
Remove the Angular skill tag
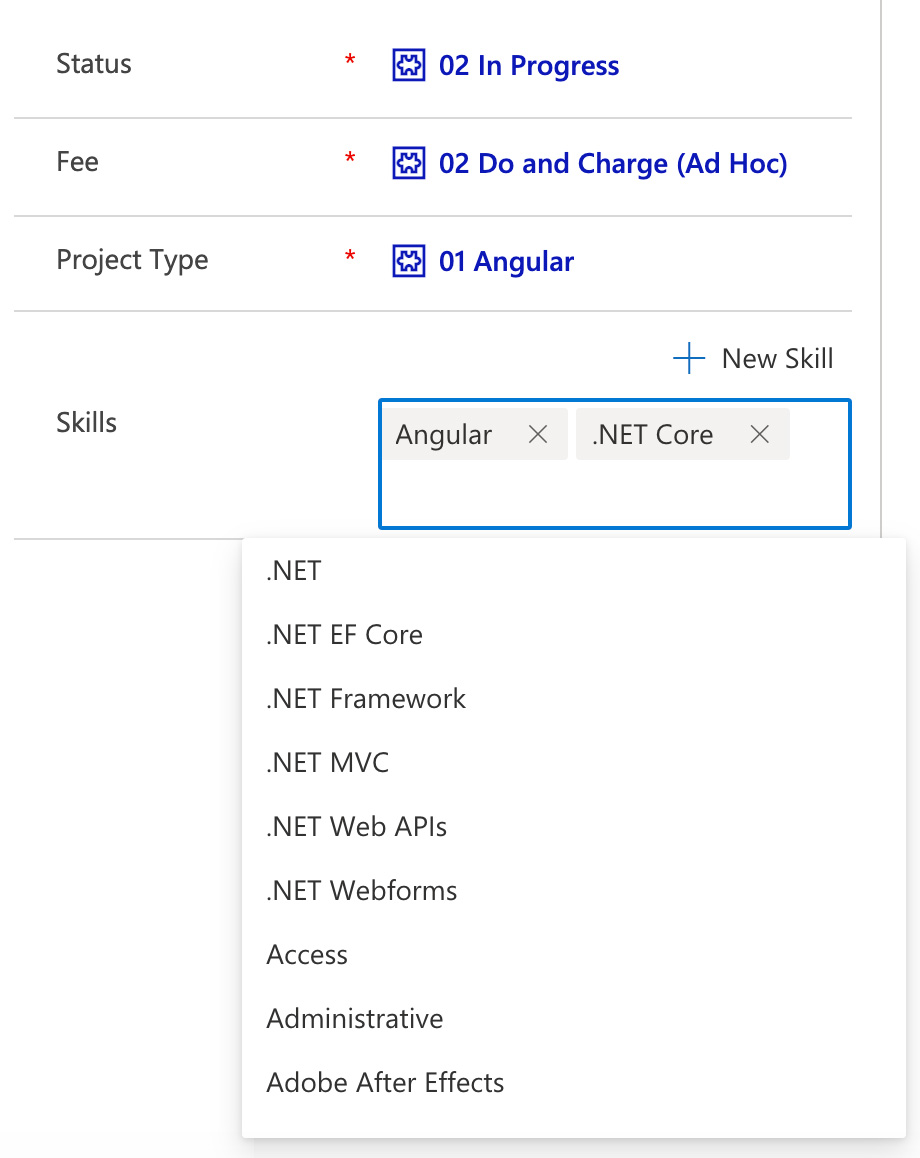538,434
